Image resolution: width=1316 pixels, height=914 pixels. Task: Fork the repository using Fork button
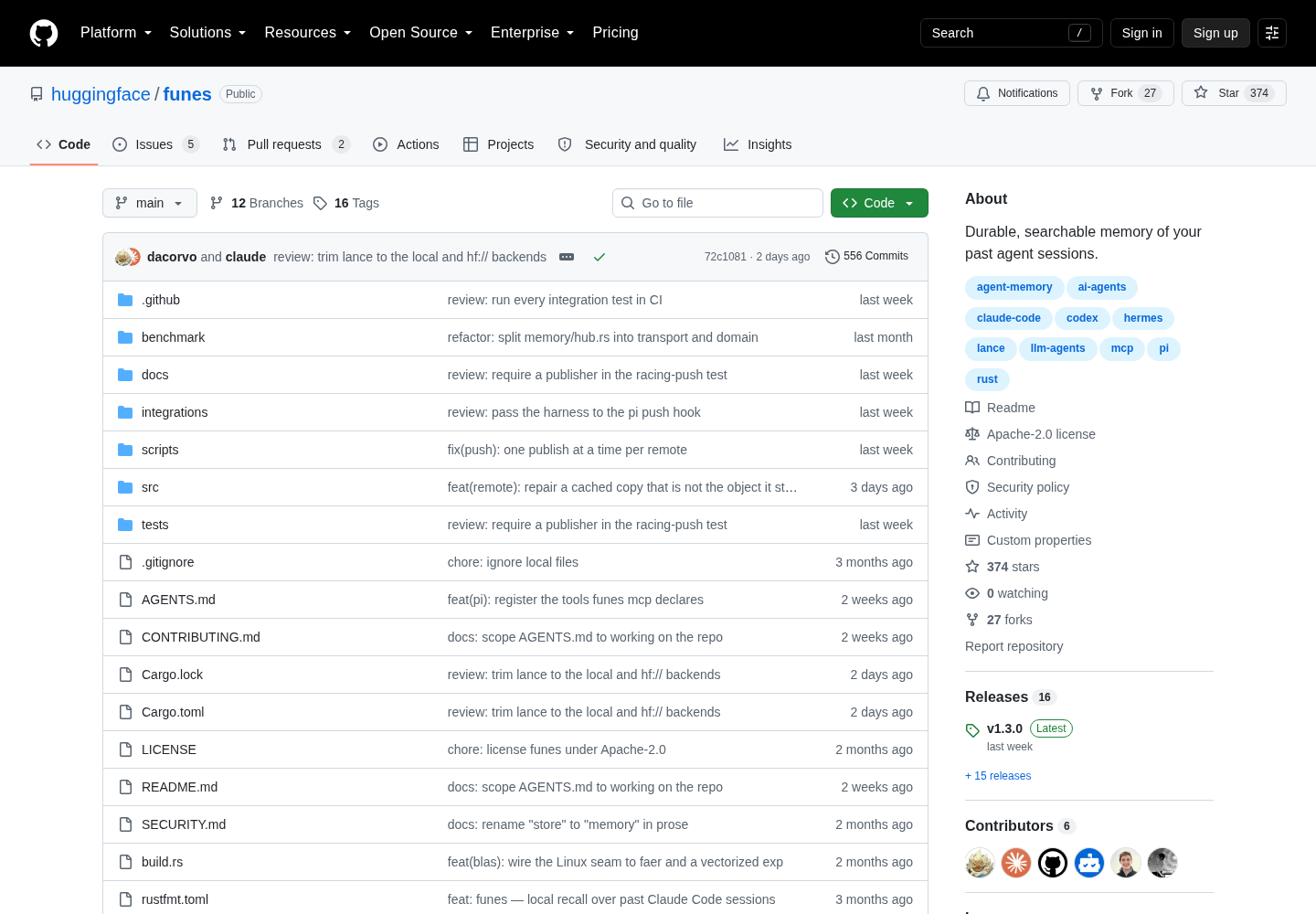point(1126,93)
